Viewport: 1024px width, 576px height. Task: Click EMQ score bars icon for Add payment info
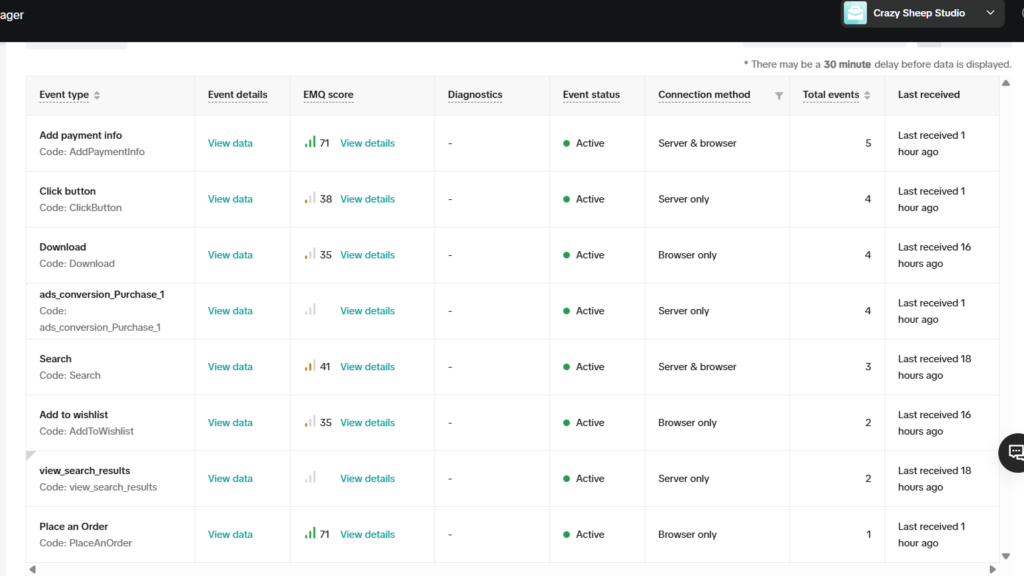310,142
